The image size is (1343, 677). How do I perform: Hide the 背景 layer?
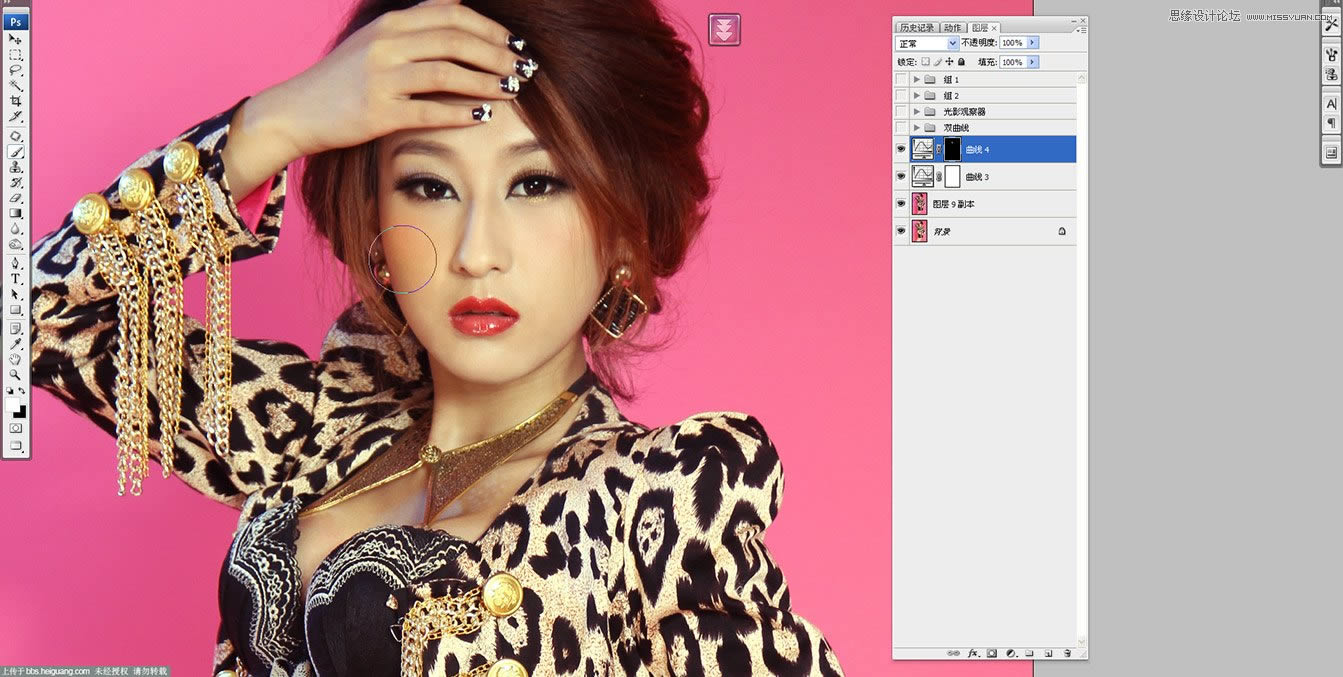[x=902, y=231]
